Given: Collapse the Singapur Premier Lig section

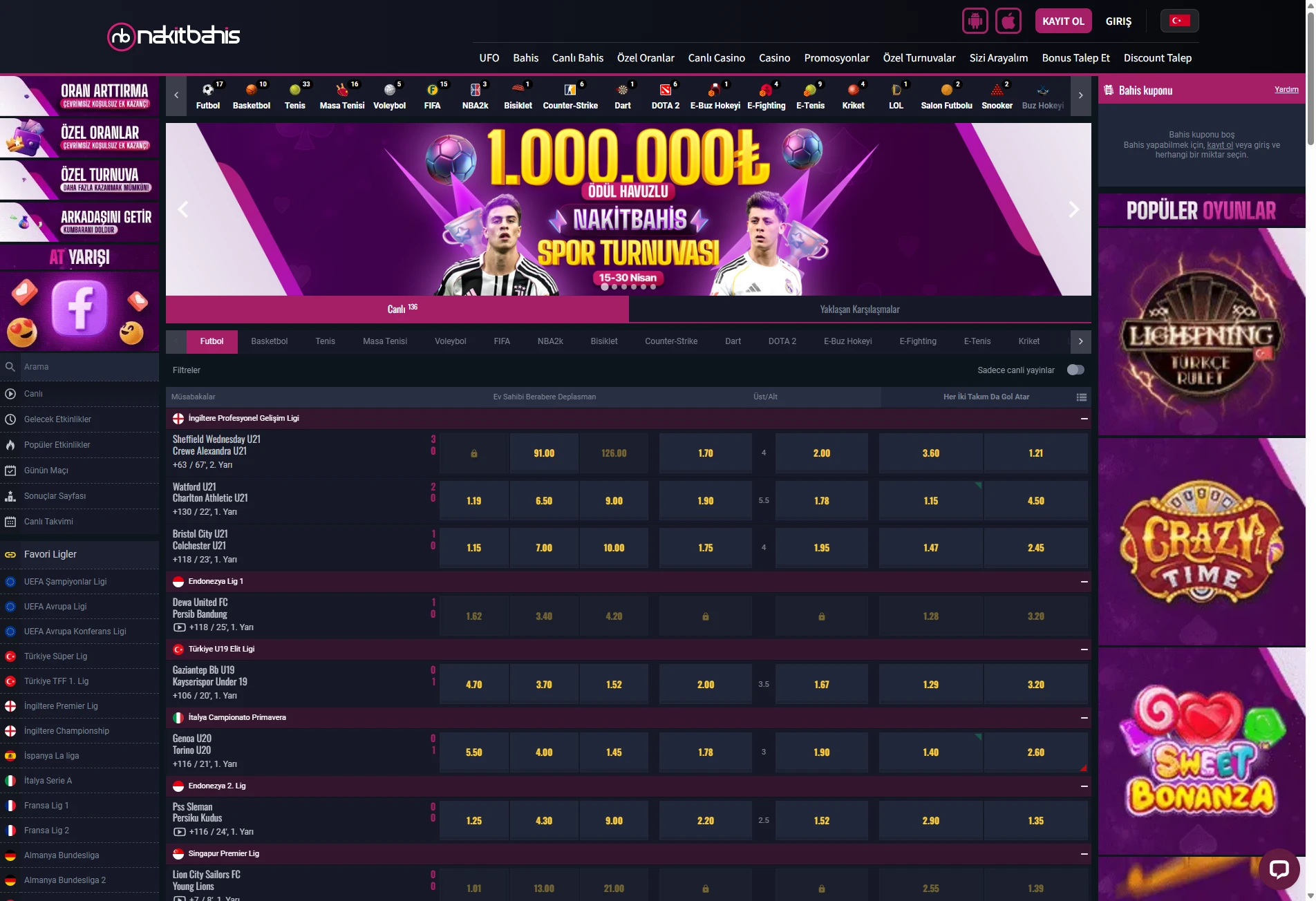Looking at the screenshot, I should (x=1084, y=854).
